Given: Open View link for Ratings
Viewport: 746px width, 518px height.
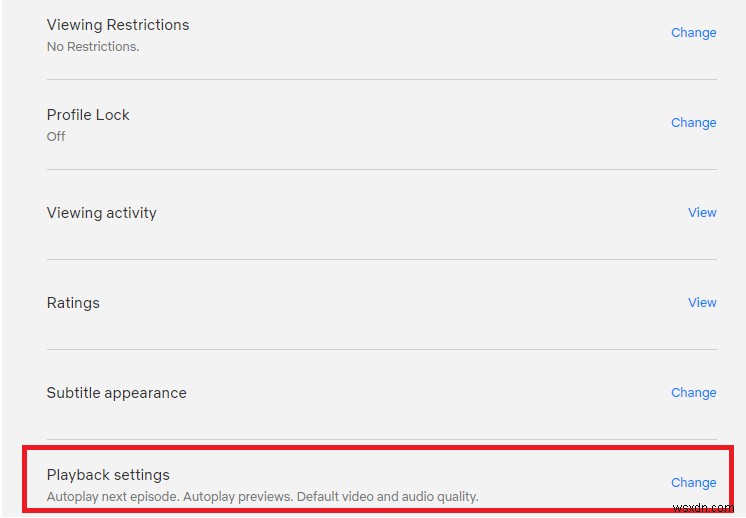Looking at the screenshot, I should point(702,302).
